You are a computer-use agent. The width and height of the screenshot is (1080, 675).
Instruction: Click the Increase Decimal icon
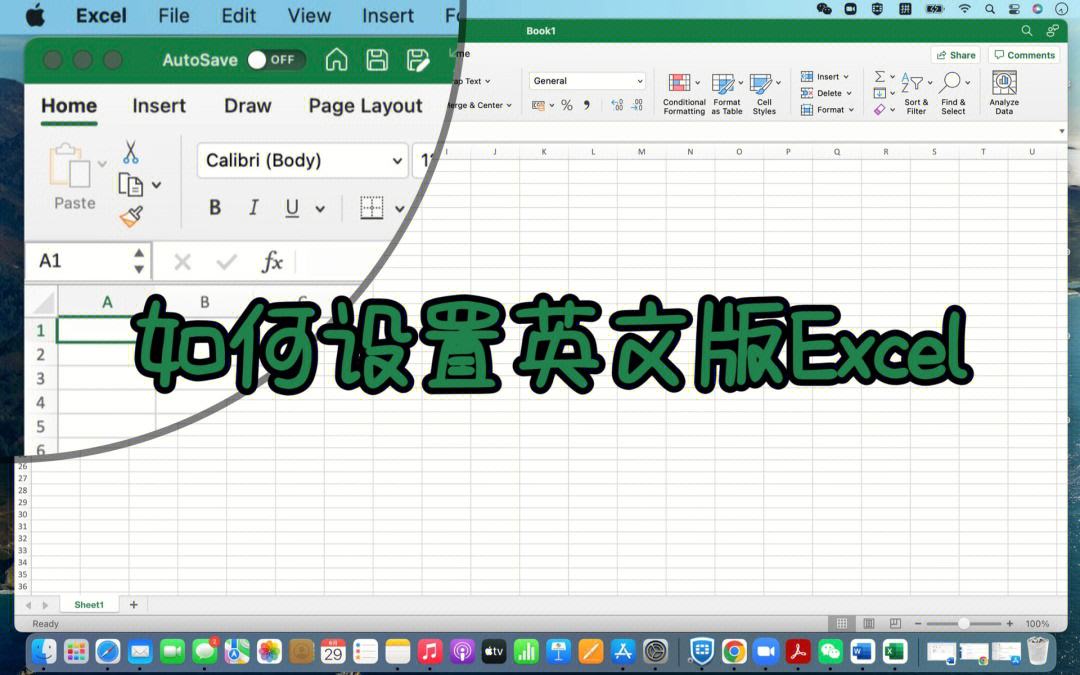[617, 105]
